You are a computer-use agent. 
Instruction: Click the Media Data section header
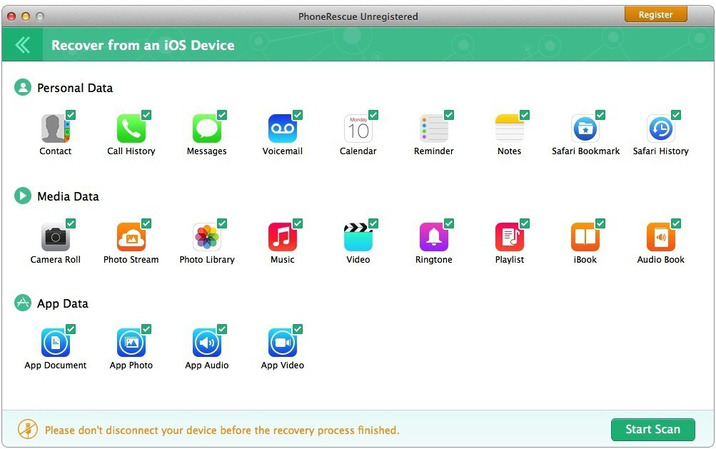tap(68, 196)
